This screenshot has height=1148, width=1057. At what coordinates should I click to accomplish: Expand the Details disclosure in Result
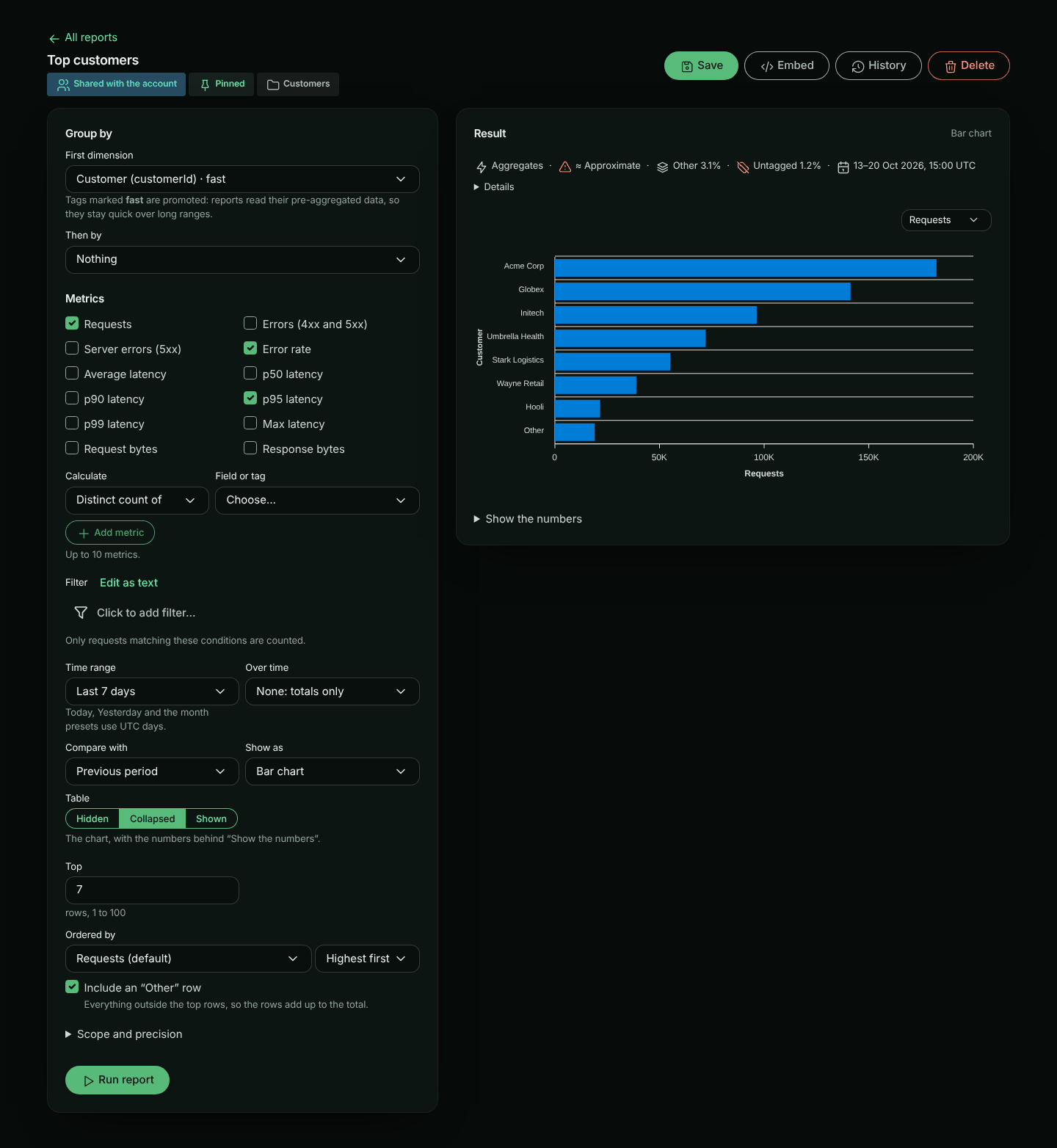pos(494,187)
